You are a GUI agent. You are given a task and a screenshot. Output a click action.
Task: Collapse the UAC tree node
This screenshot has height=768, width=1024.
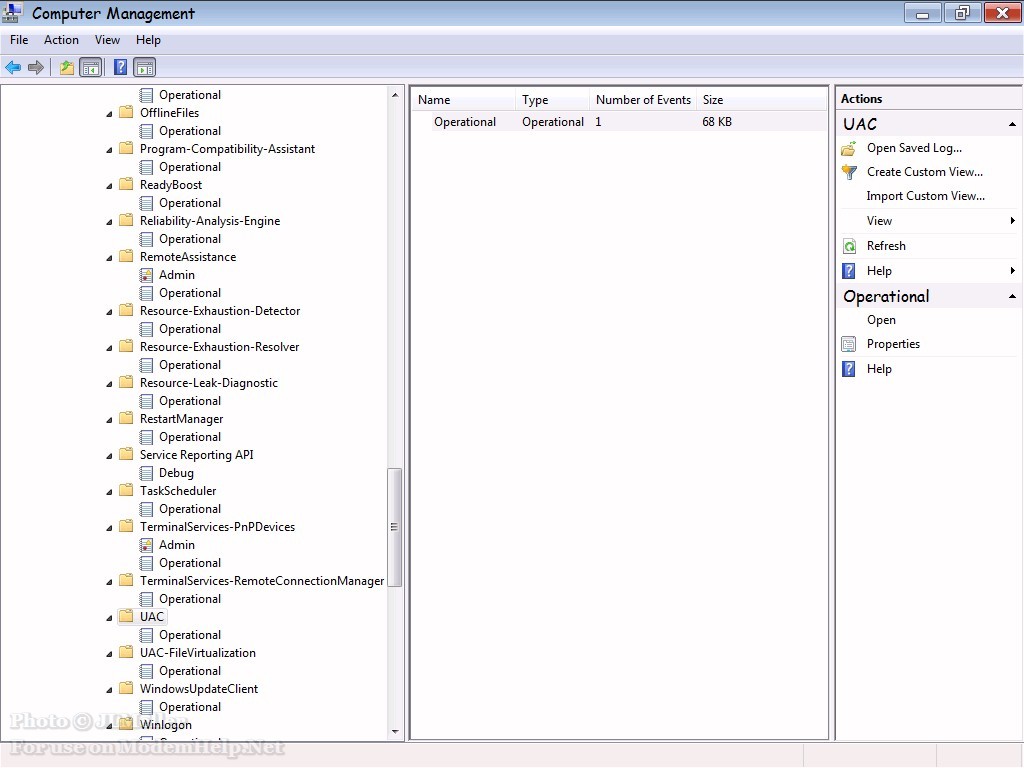coord(109,618)
